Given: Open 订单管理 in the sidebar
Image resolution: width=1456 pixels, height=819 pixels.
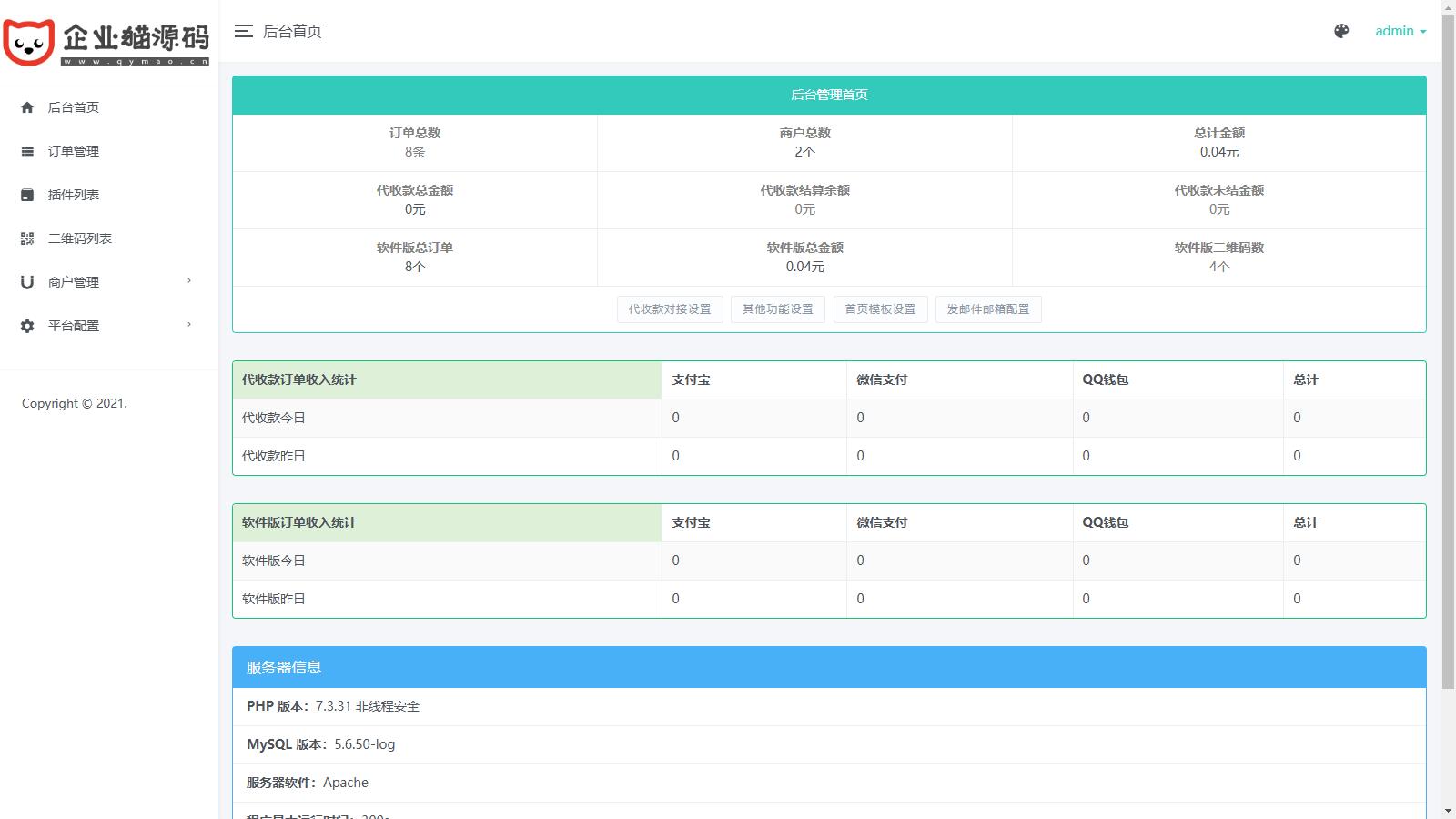Looking at the screenshot, I should pos(74,151).
